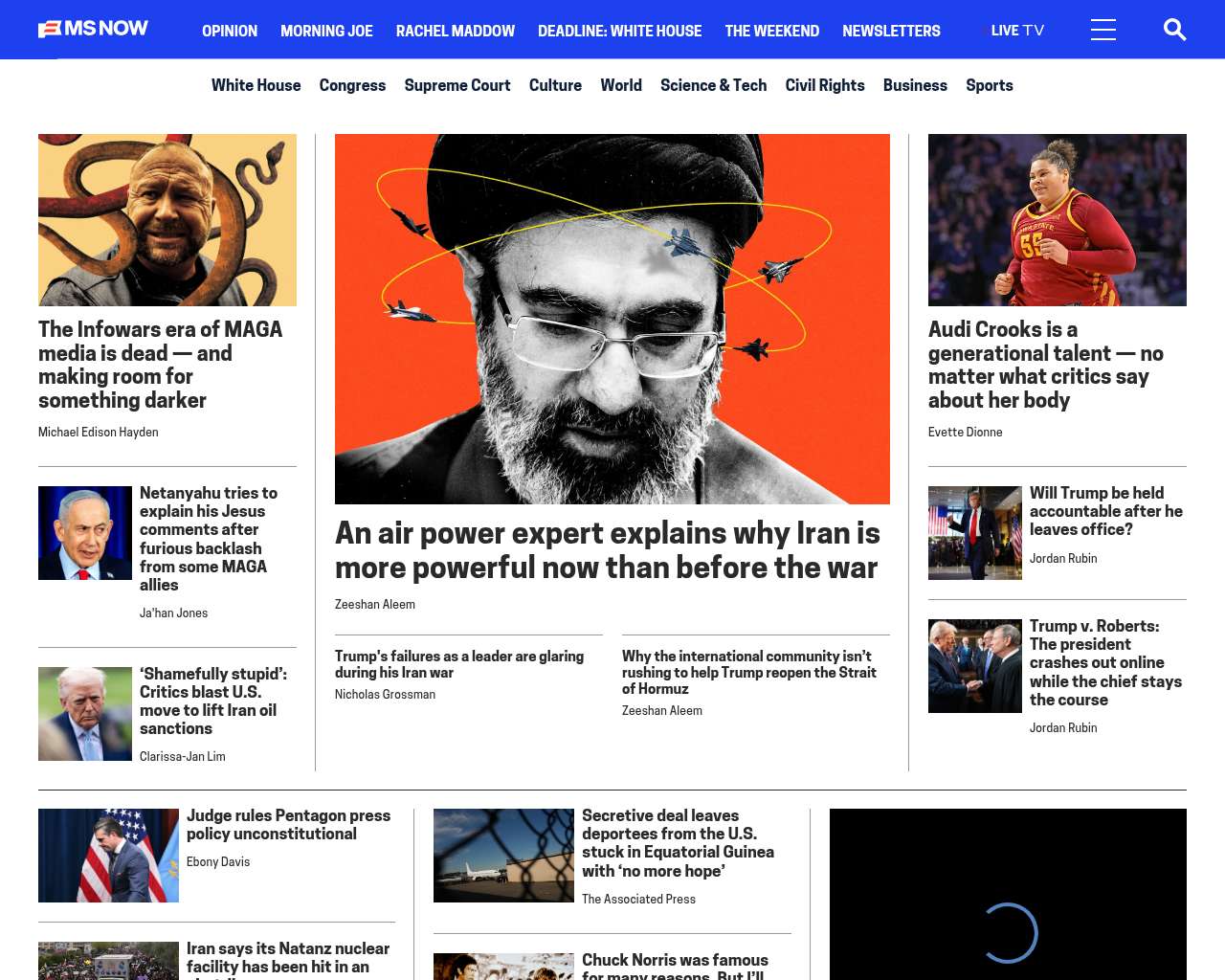View author Zeeshan Aleem under main headline
Image resolution: width=1225 pixels, height=980 pixels.
click(375, 605)
